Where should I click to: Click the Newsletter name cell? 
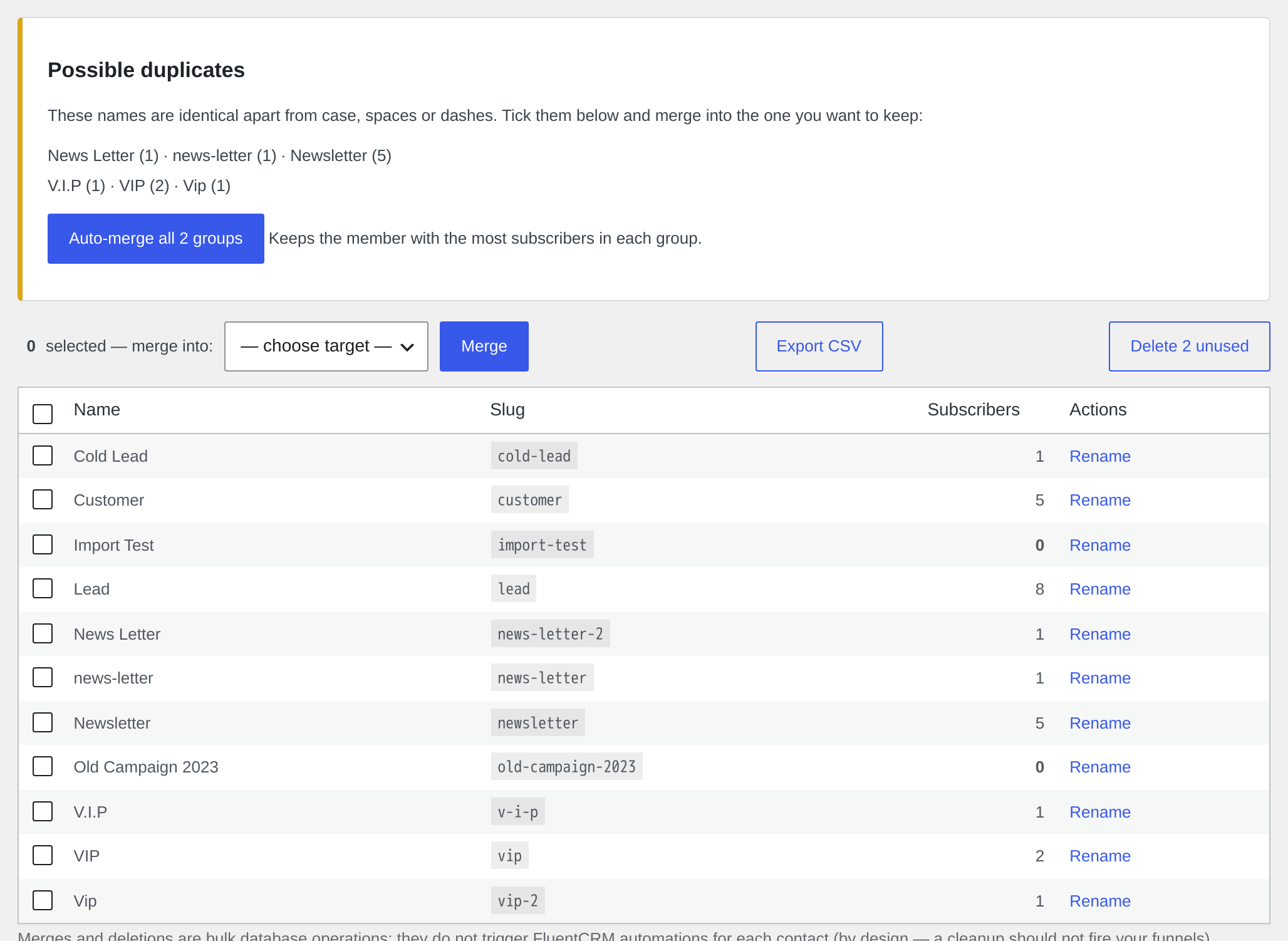coord(112,723)
